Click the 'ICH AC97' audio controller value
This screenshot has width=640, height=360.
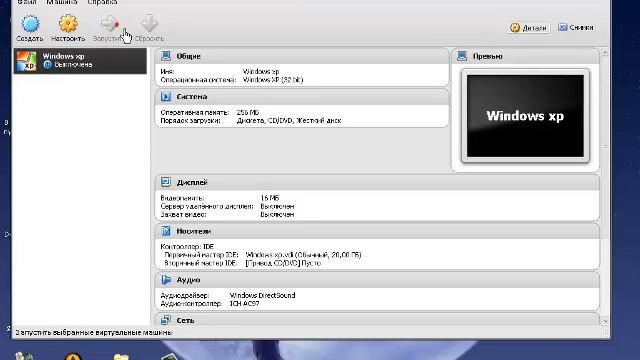(244, 304)
